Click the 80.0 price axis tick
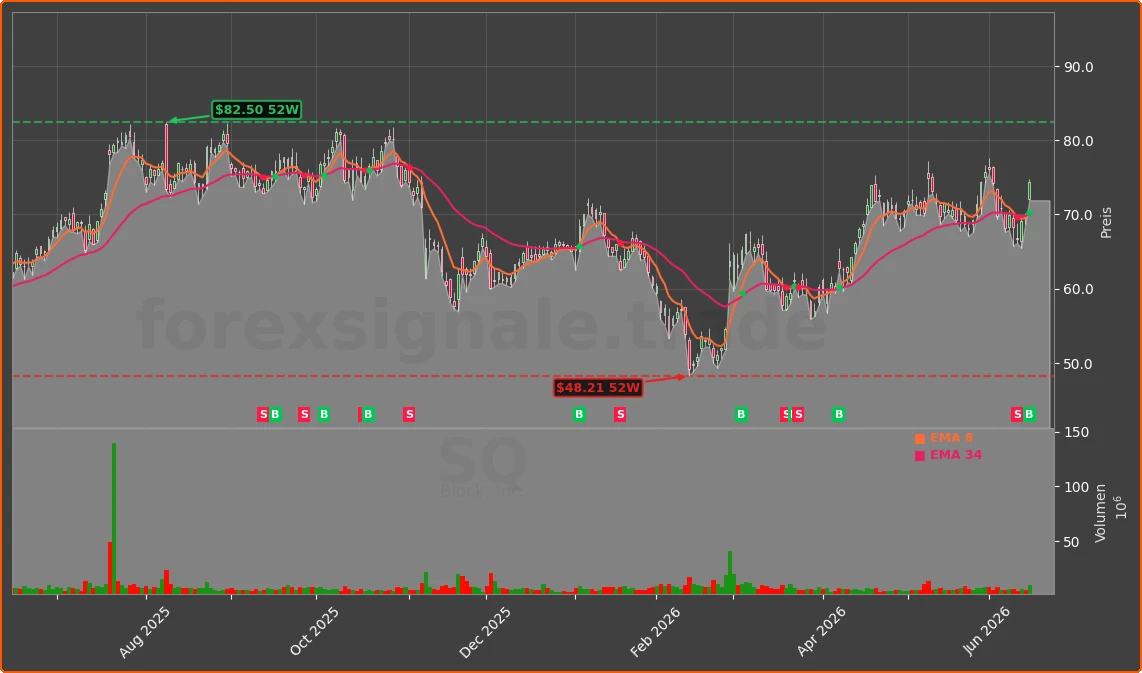The width and height of the screenshot is (1142, 673). tap(1079, 141)
